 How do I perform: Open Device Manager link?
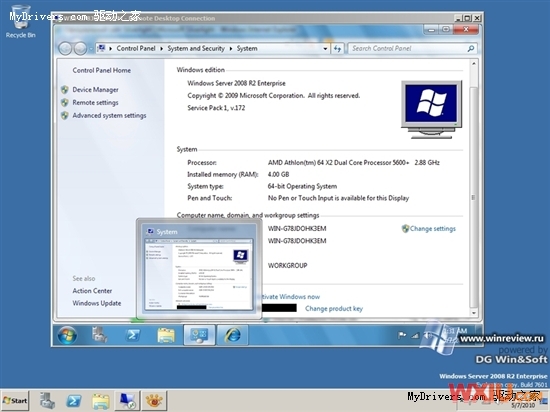pyautogui.click(x=95, y=90)
